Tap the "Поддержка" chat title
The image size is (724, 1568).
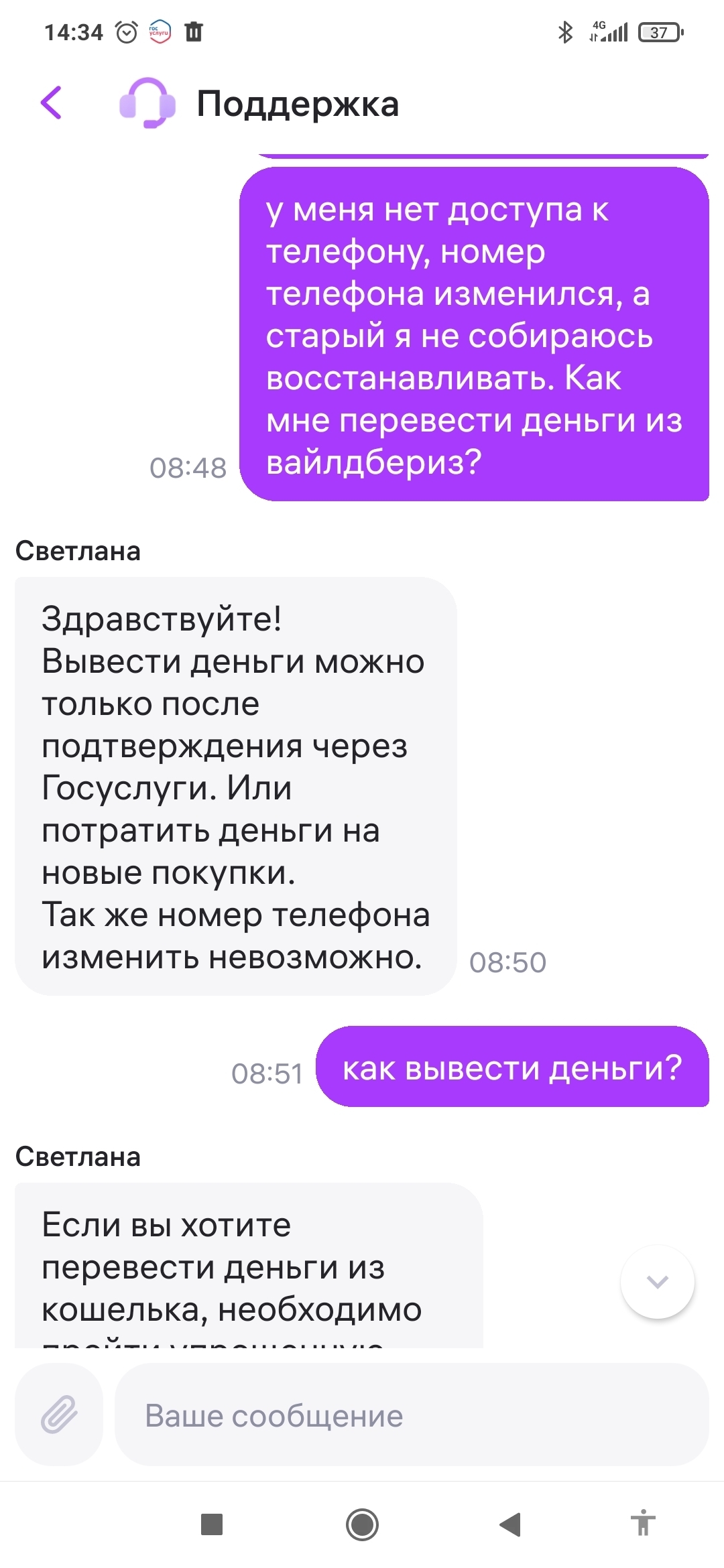(x=298, y=104)
